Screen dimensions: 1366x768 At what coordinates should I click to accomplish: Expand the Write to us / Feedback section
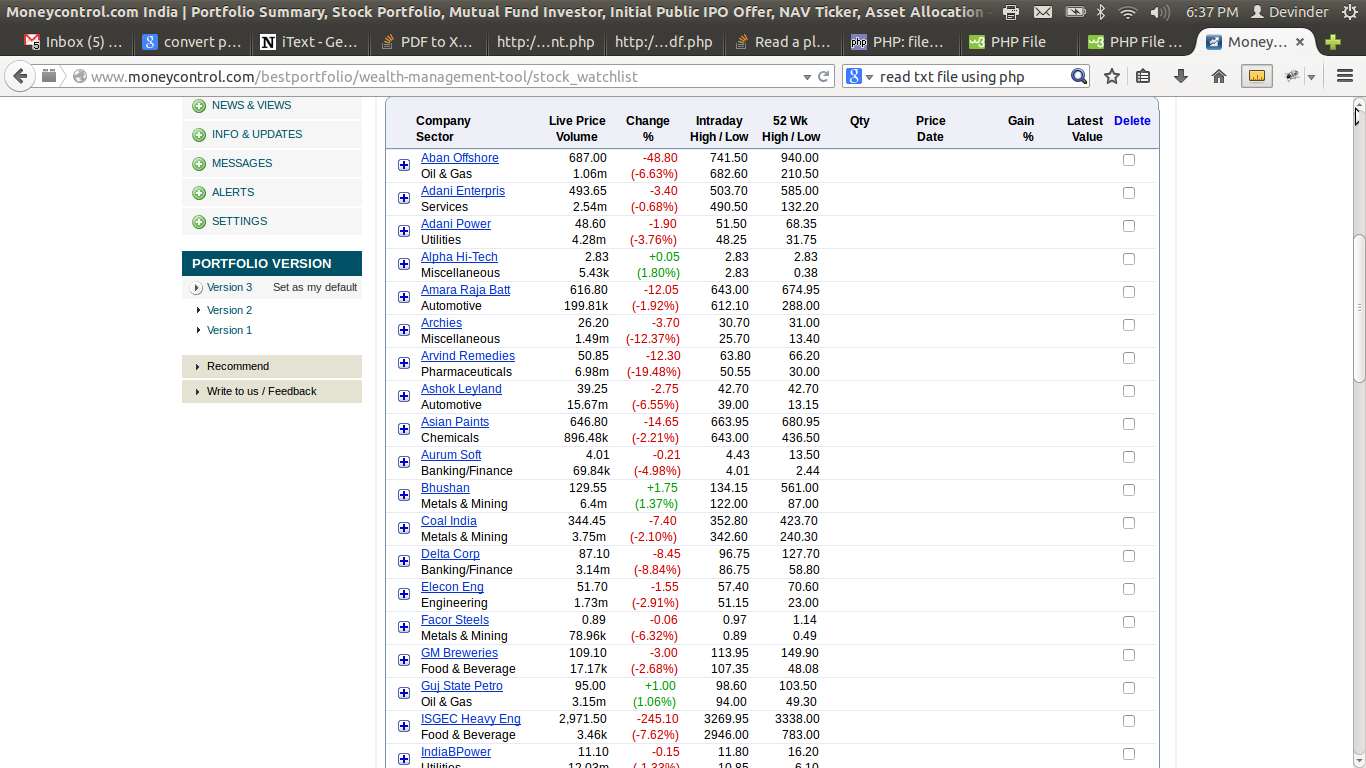272,391
